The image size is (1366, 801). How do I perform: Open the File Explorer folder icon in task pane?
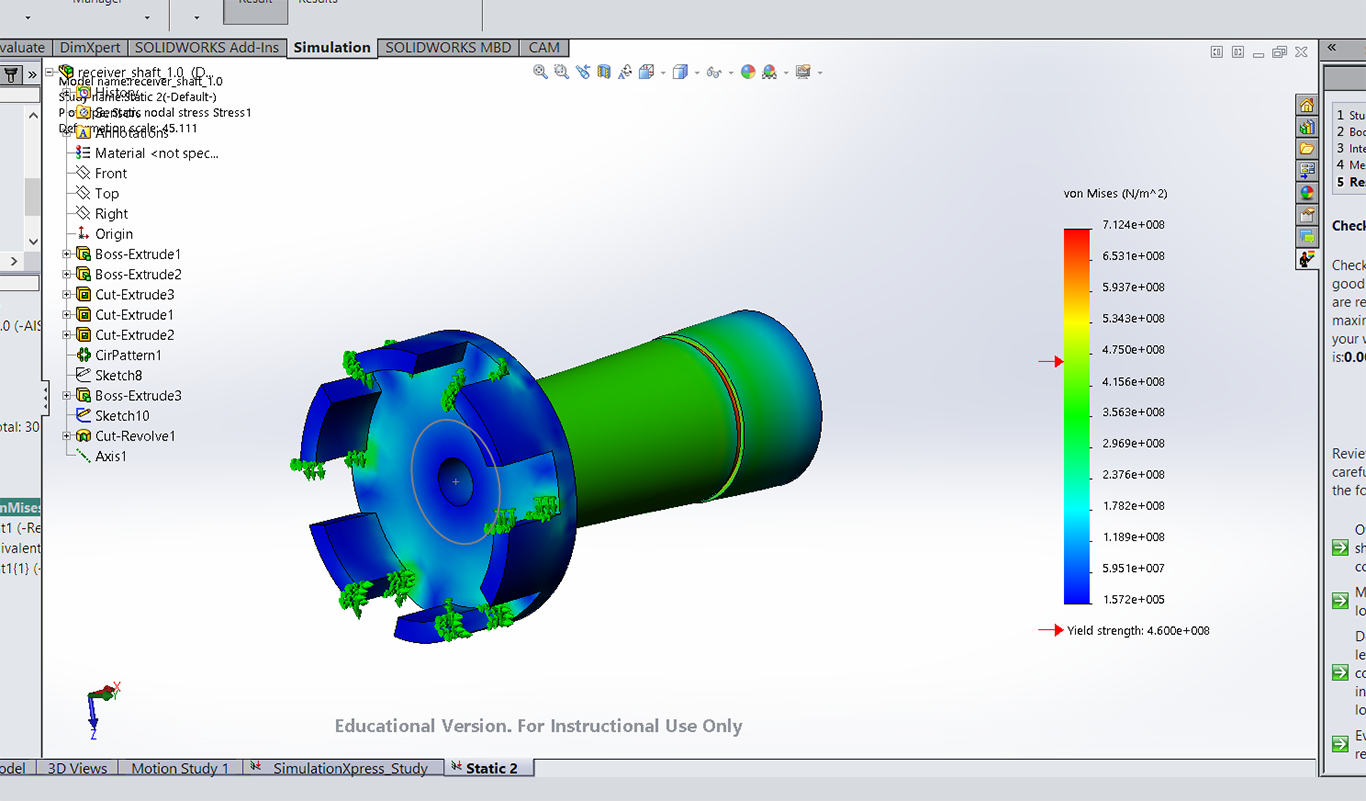1307,149
